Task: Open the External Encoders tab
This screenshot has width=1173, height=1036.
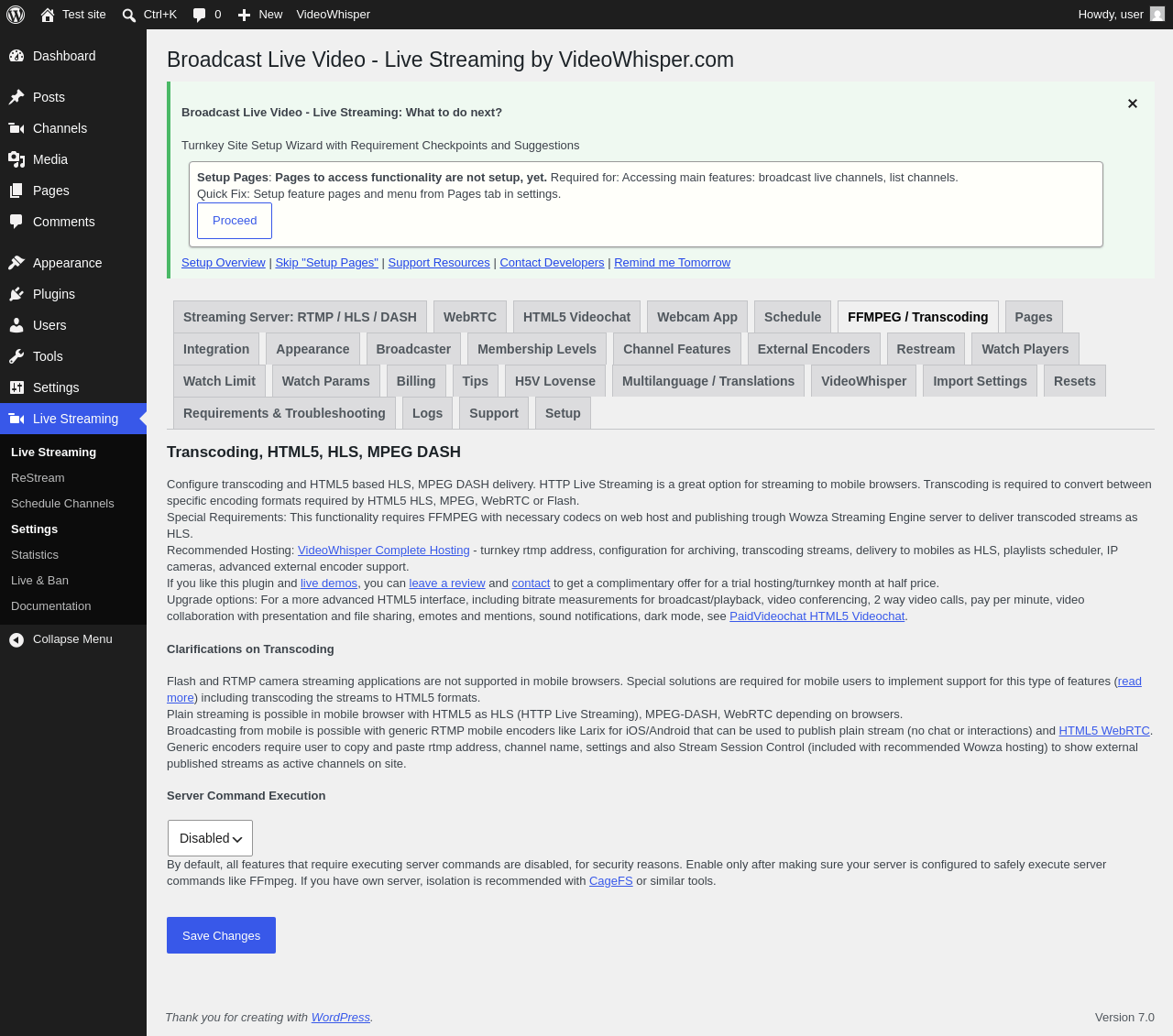Action: click(x=814, y=349)
